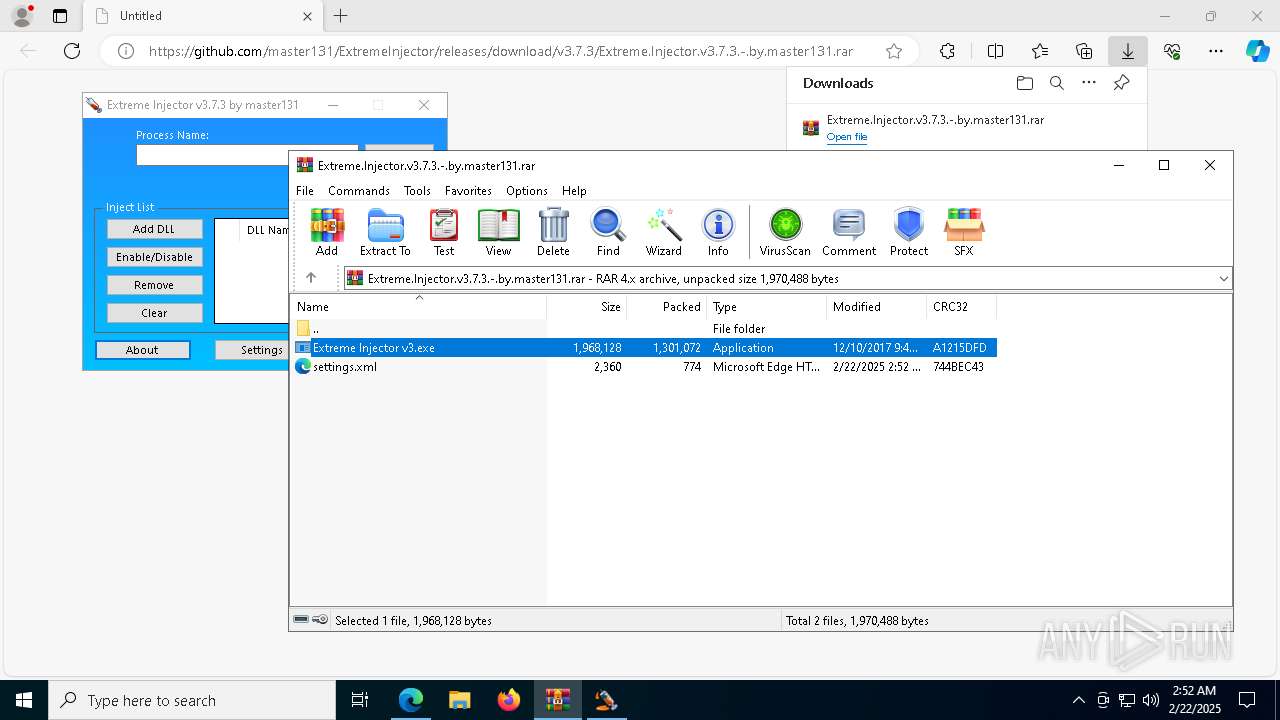The image size is (1280, 720).
Task: Sort by the Name column header
Action: coord(418,307)
